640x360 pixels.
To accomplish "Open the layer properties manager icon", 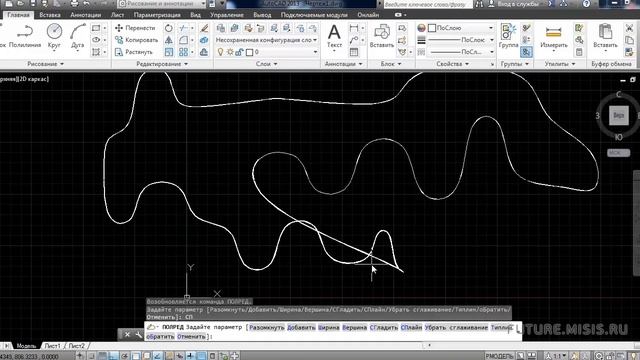I will (221, 28).
